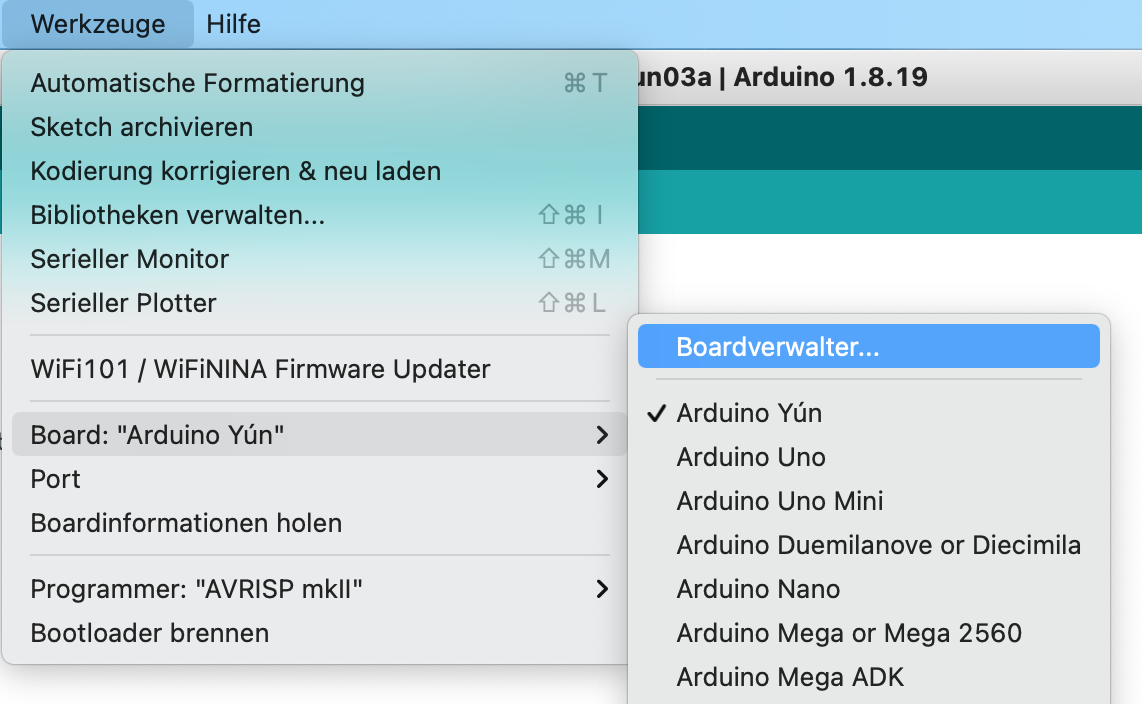Pick the Arduino Uno Mini board

869,501
